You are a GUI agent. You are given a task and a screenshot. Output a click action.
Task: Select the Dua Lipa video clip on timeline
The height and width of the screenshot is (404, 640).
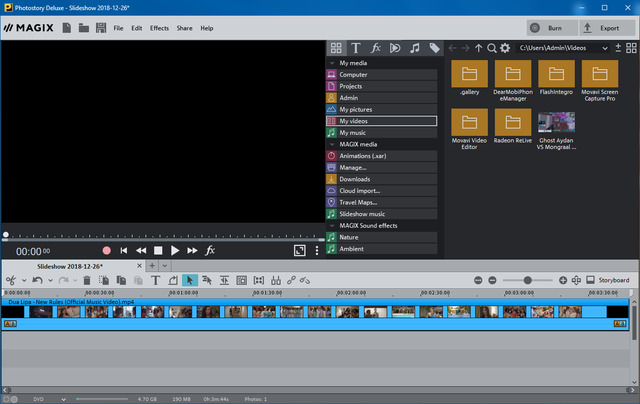pyautogui.click(x=315, y=312)
